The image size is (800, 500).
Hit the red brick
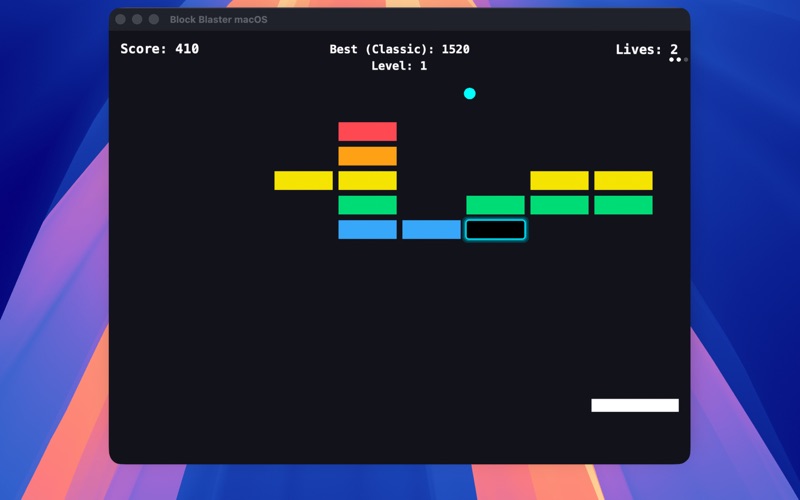(367, 132)
